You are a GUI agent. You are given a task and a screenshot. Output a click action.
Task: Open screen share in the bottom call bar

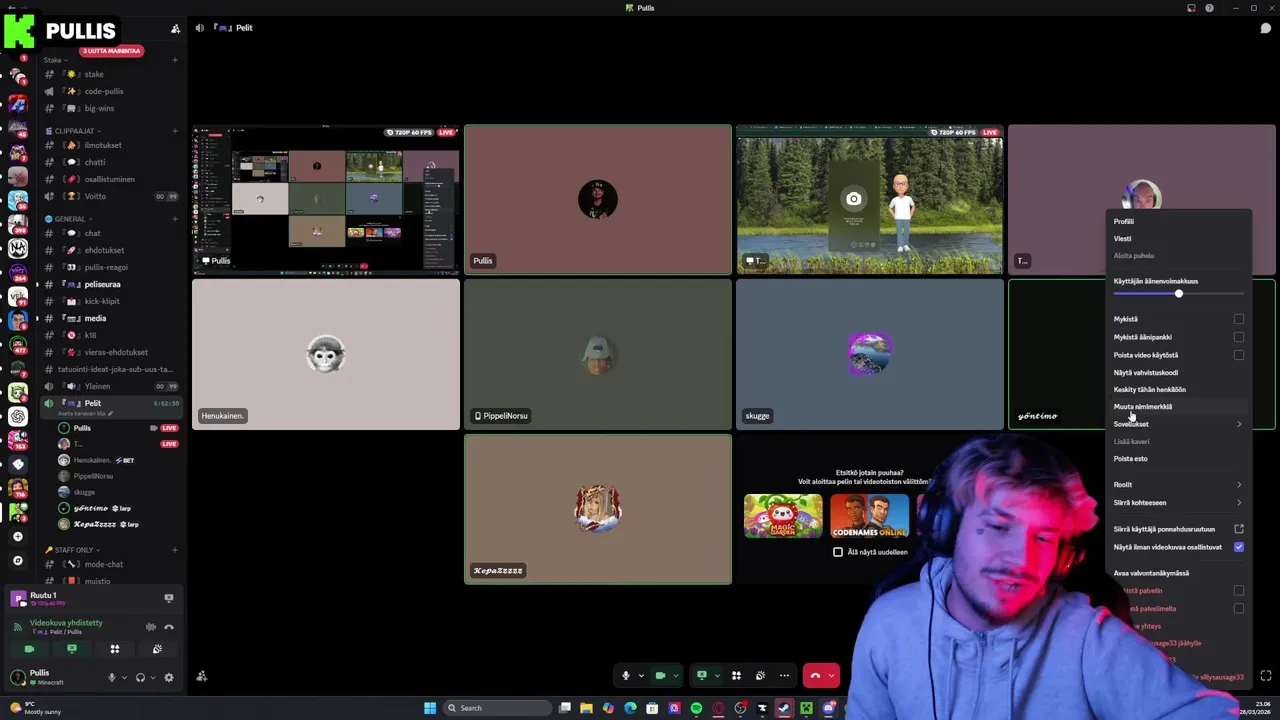pos(702,675)
